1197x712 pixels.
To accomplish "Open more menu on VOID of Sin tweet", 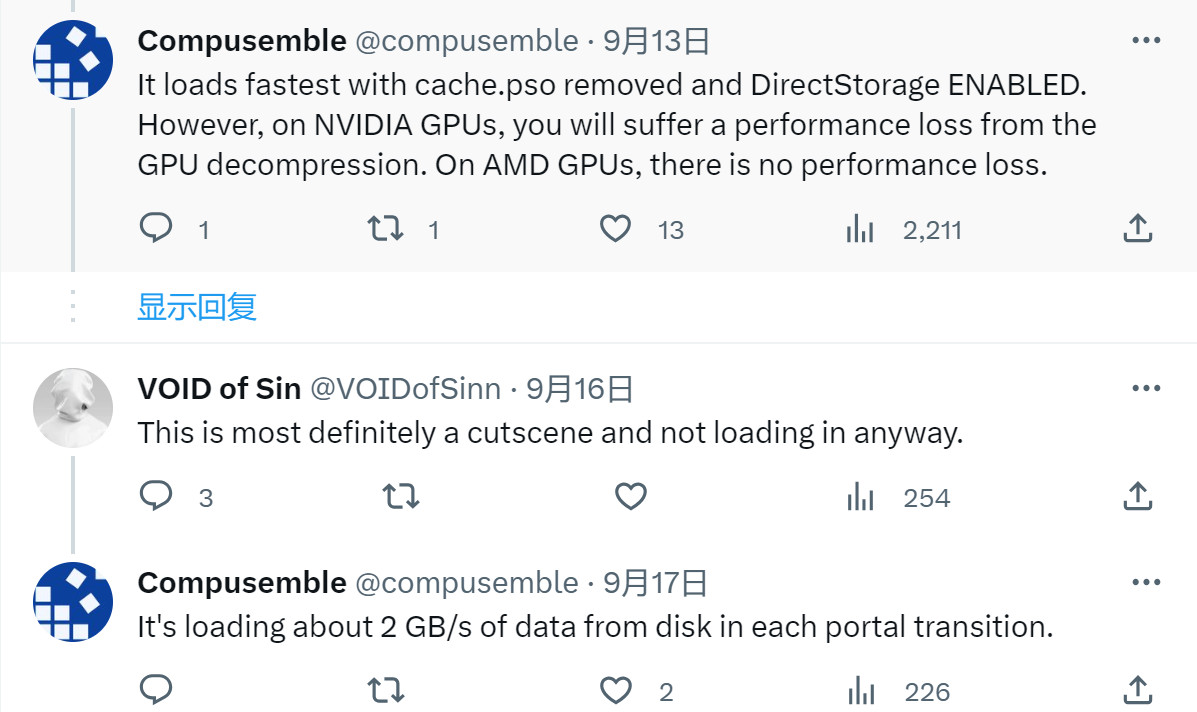I will tap(1145, 389).
